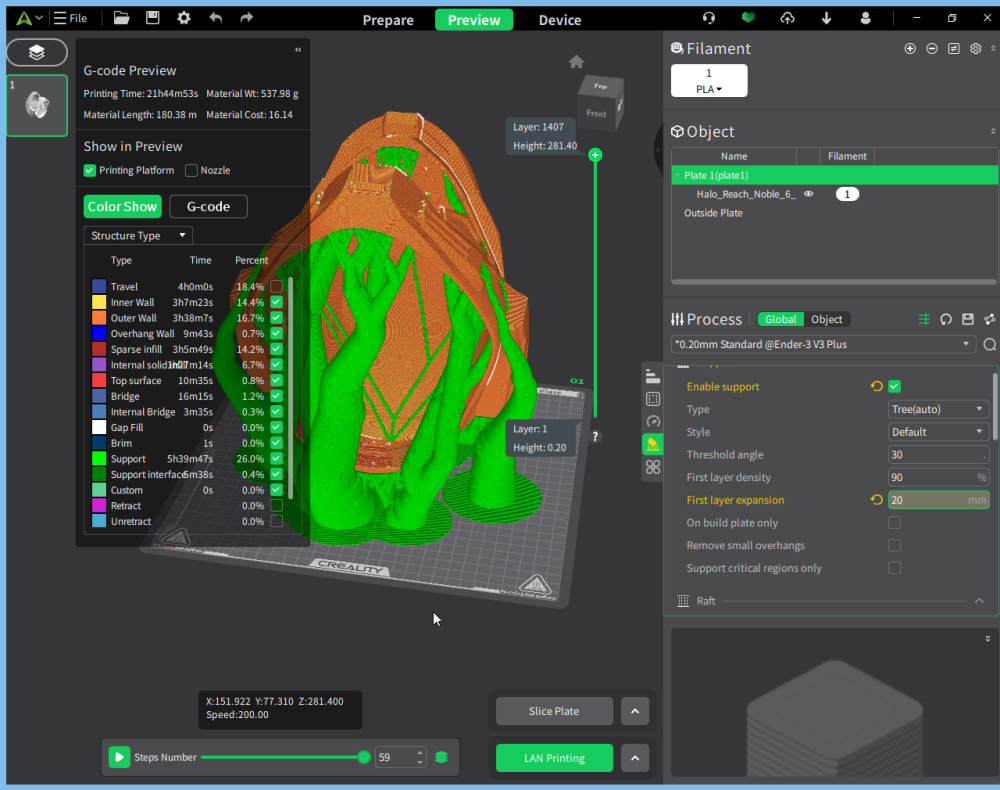Click the Color Show button

(122, 207)
